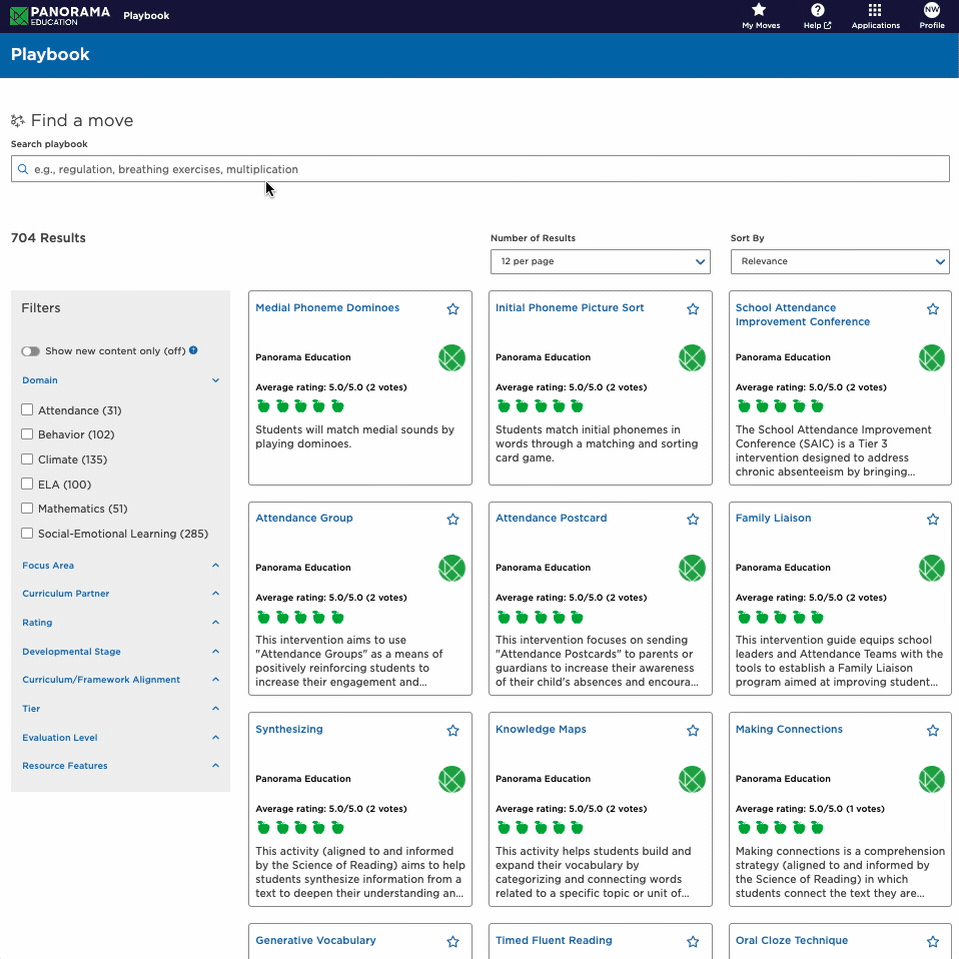Expand the Developmental Stage filter section

[120, 651]
